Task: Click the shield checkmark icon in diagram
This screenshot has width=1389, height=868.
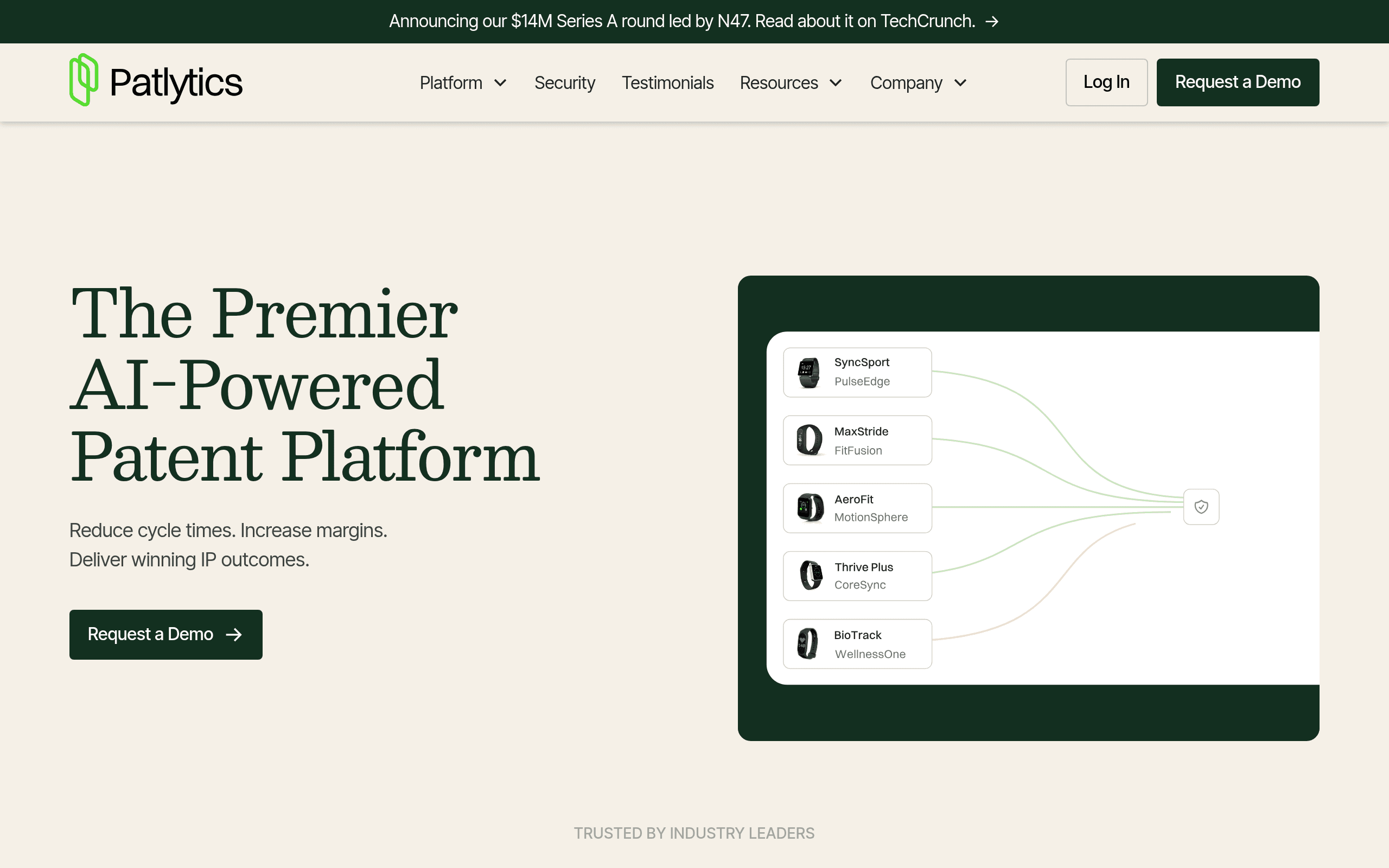Action: point(1201,507)
